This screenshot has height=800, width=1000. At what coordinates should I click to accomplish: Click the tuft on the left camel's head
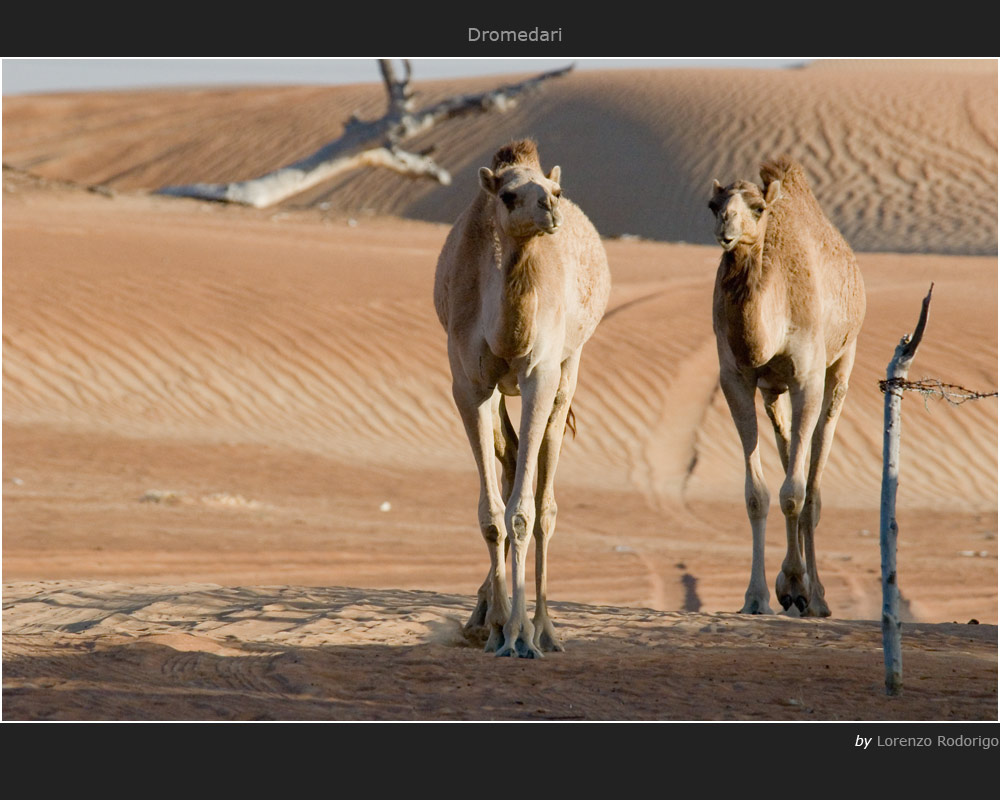pos(516,153)
